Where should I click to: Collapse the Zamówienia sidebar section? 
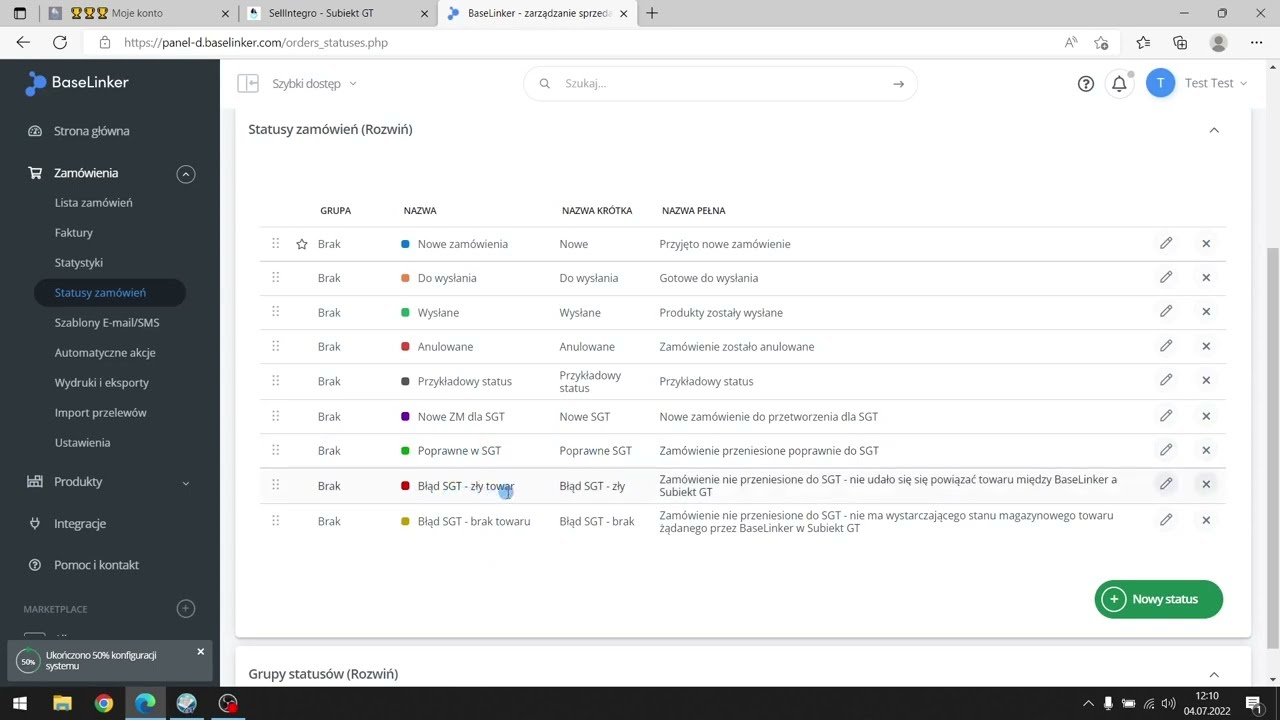(186, 174)
